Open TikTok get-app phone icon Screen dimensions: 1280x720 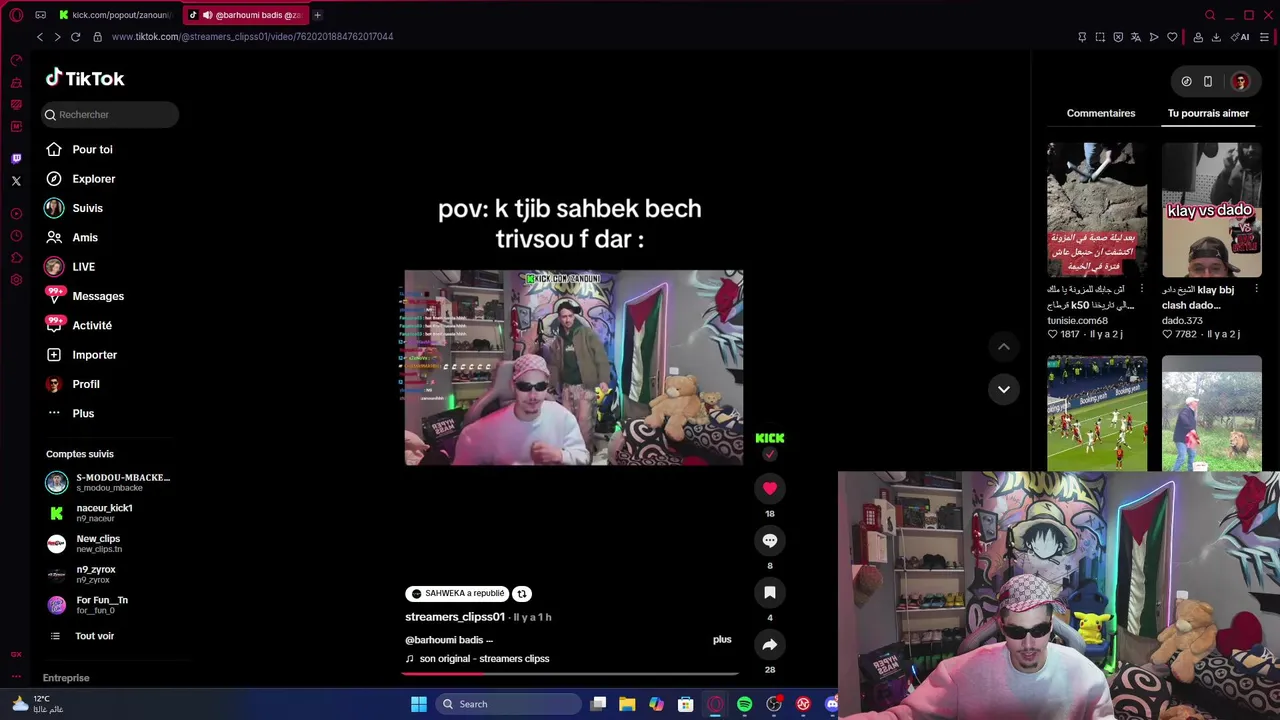click(1207, 81)
